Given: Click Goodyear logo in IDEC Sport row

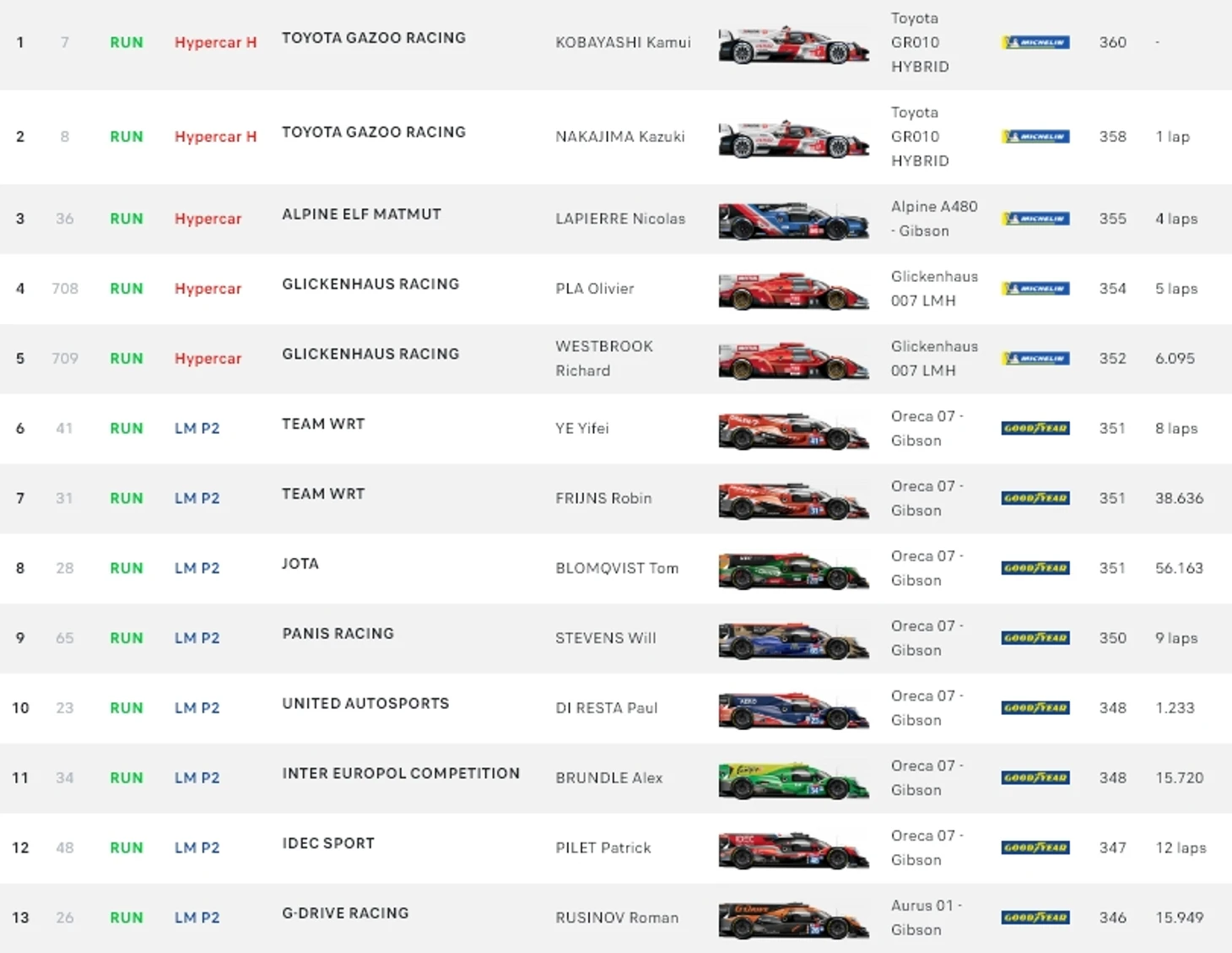Looking at the screenshot, I should pos(1035,847).
